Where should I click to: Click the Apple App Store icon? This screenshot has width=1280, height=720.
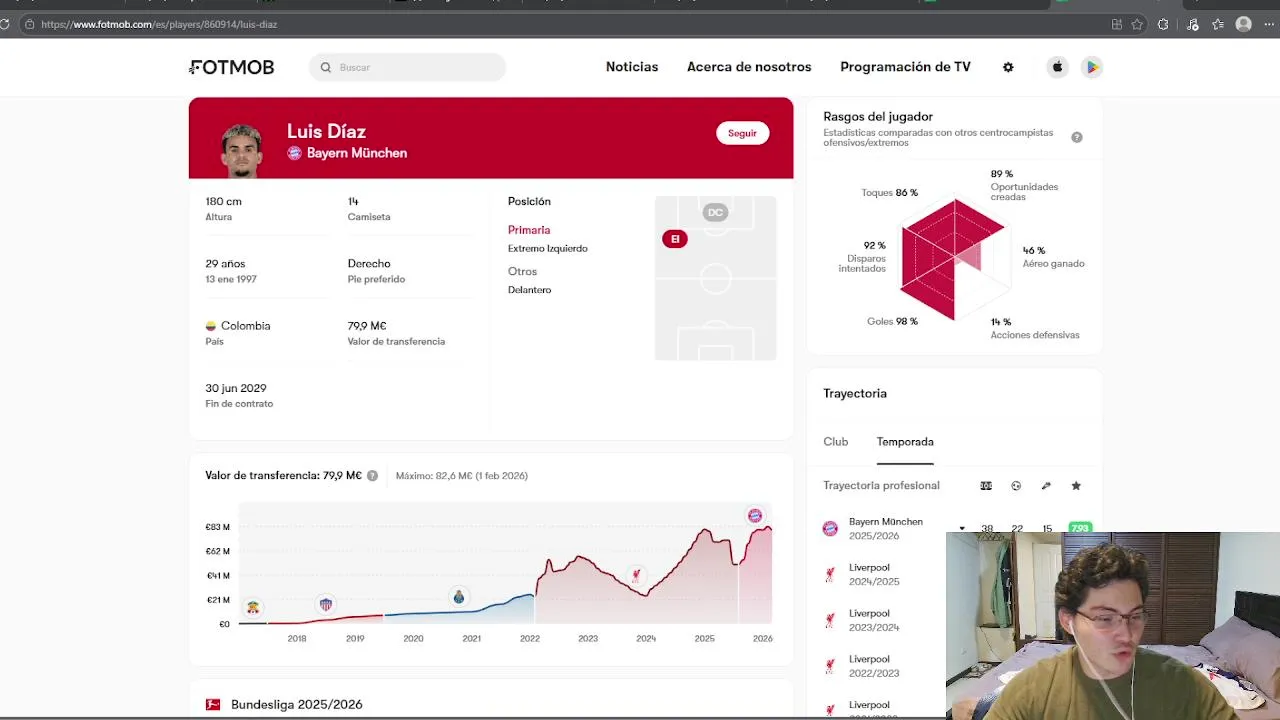[1057, 67]
